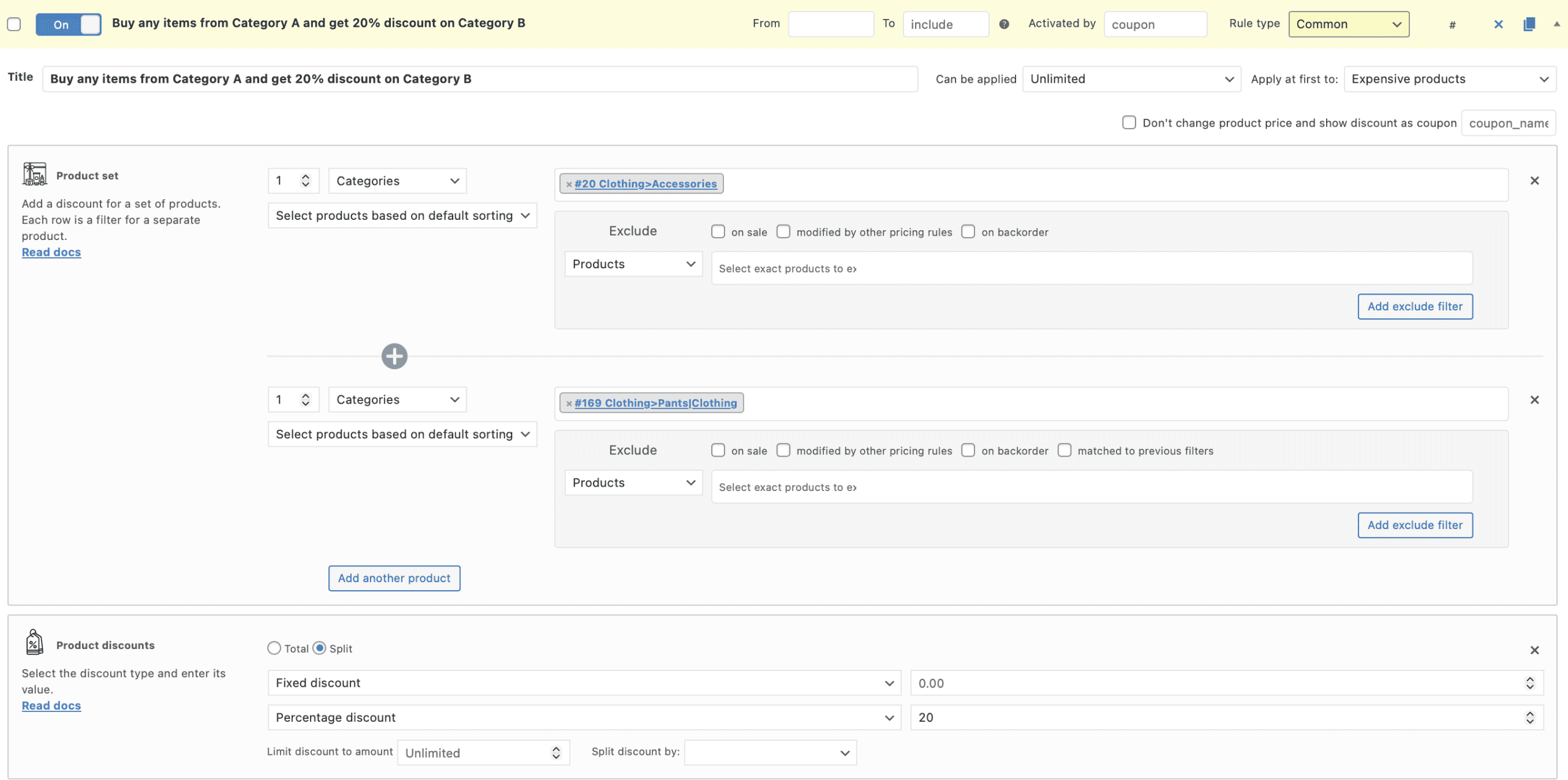Remove the Clothing>Accessories category filter row
Image resolution: width=1568 pixels, height=780 pixels.
click(x=1534, y=181)
